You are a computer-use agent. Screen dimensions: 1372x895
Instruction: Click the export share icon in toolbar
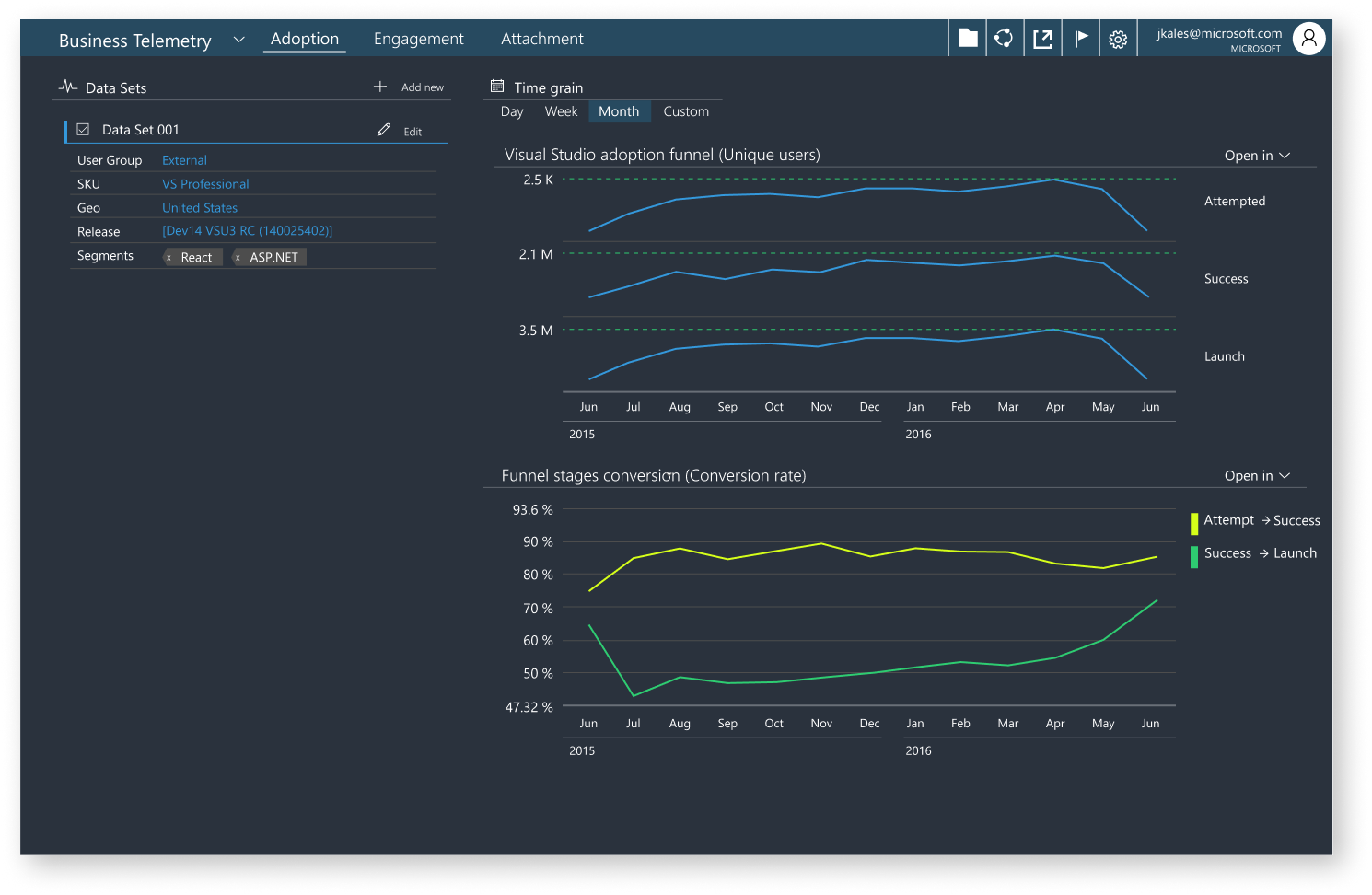(x=1042, y=39)
